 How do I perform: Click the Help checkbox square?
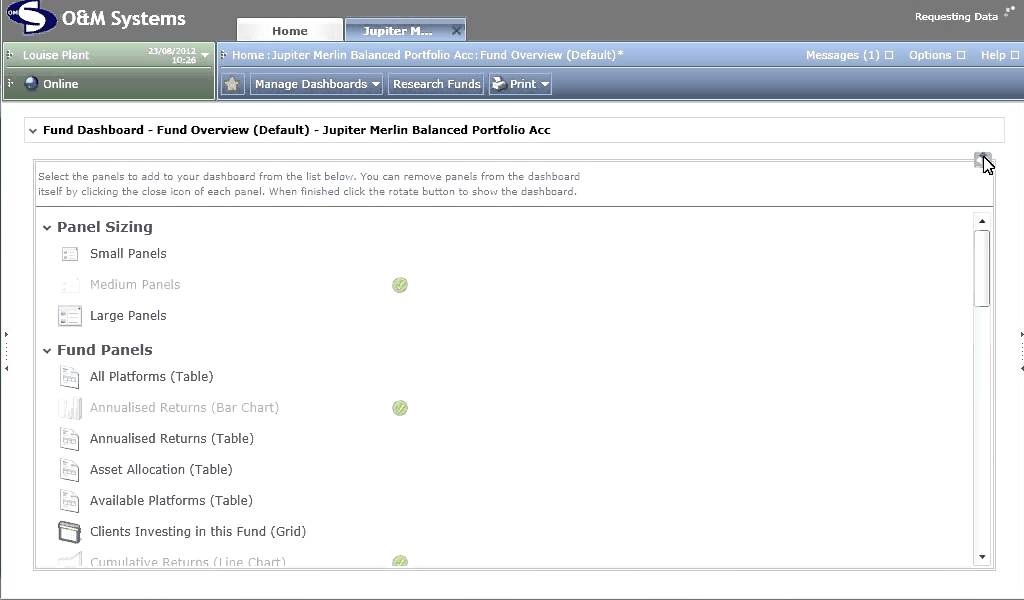click(1015, 55)
